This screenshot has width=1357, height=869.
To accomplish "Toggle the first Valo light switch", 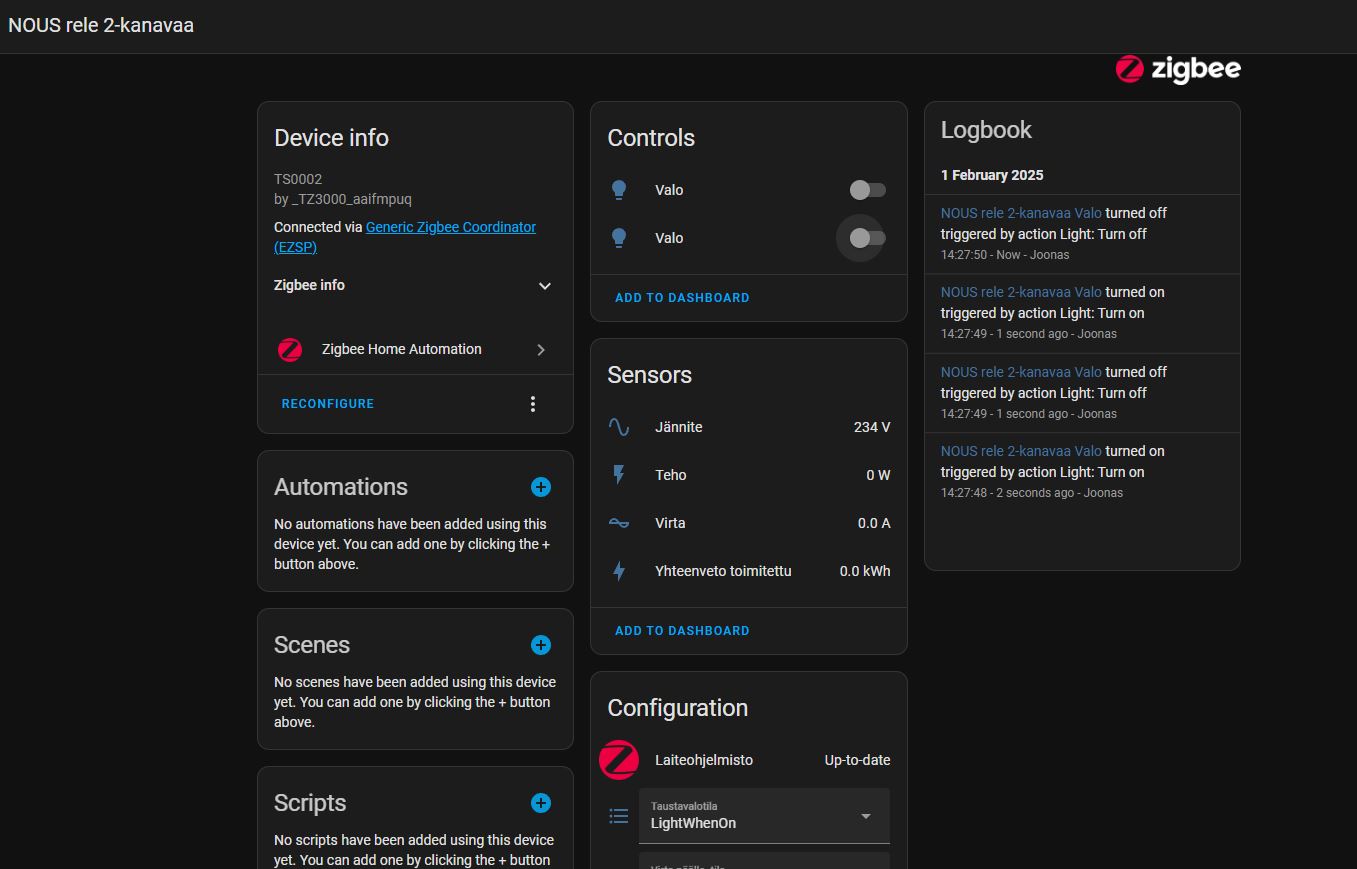I will point(867,190).
